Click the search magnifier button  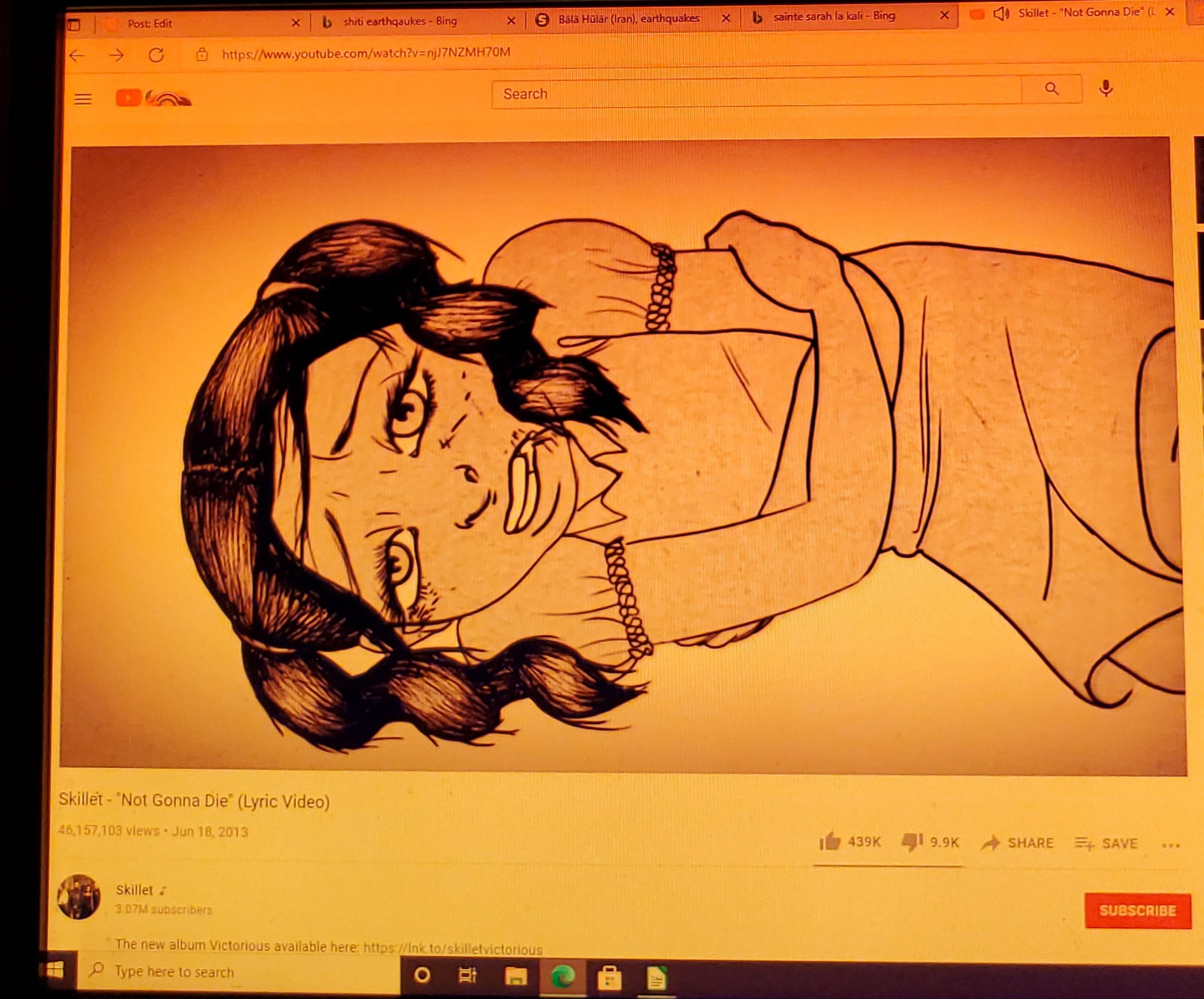tap(1051, 90)
